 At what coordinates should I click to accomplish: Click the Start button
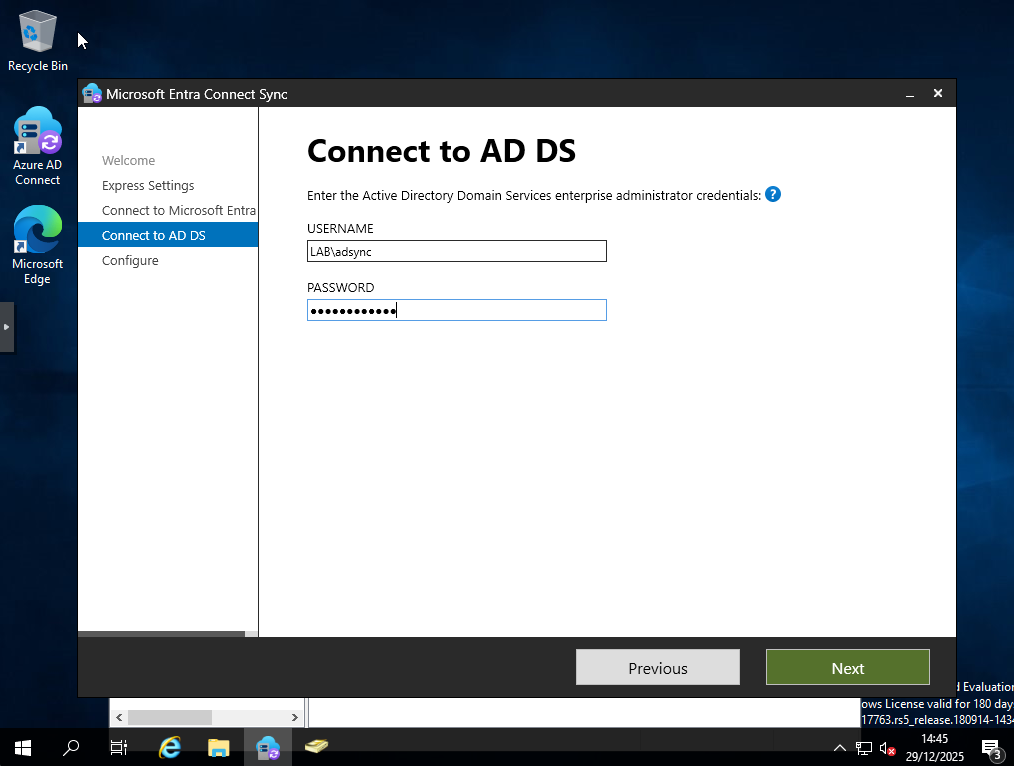coord(21,747)
